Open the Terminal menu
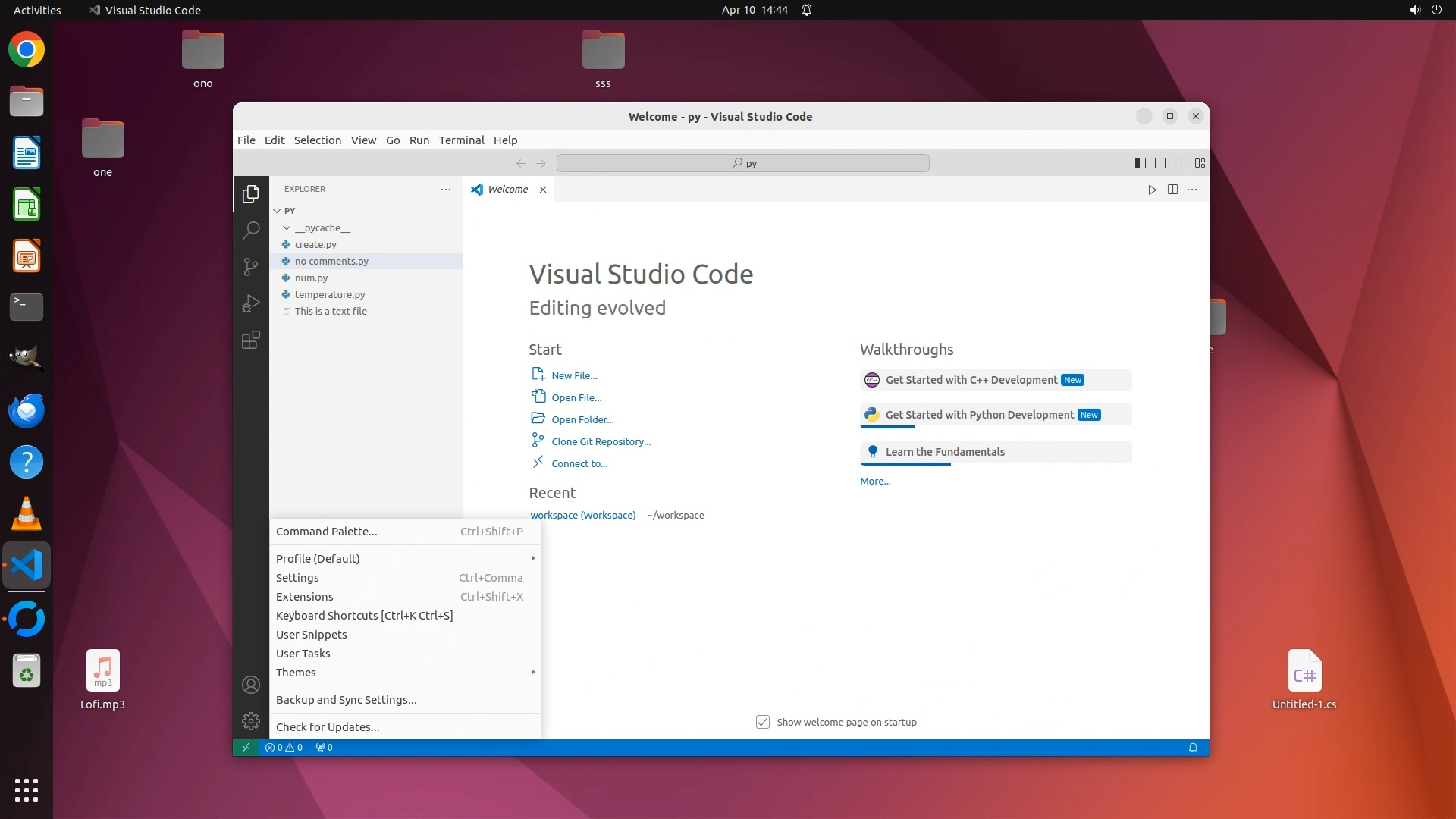The image size is (1456, 819). point(461,140)
